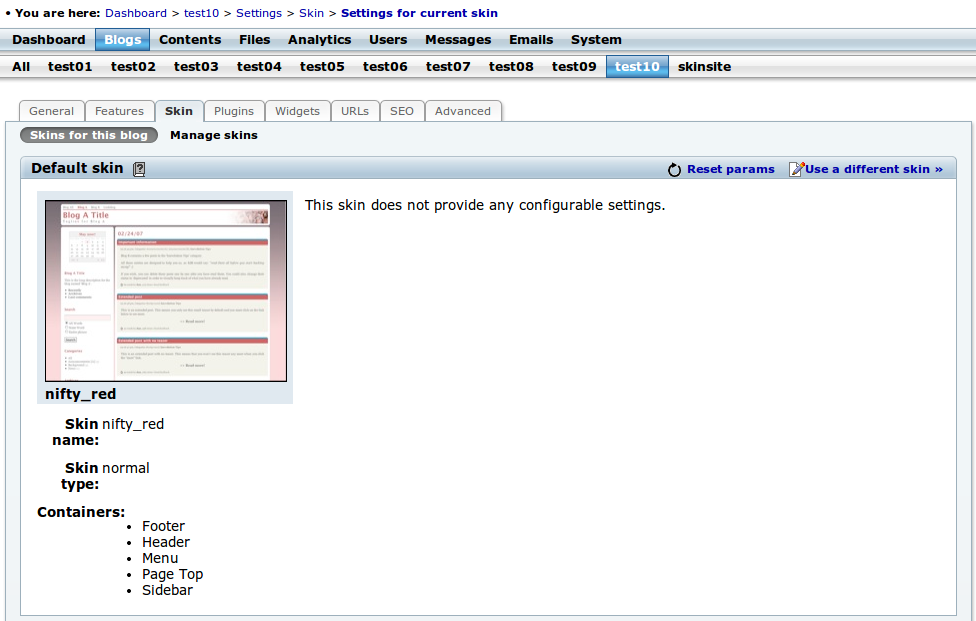The image size is (976, 621).
Task: Switch to blog test07
Action: [x=448, y=67]
